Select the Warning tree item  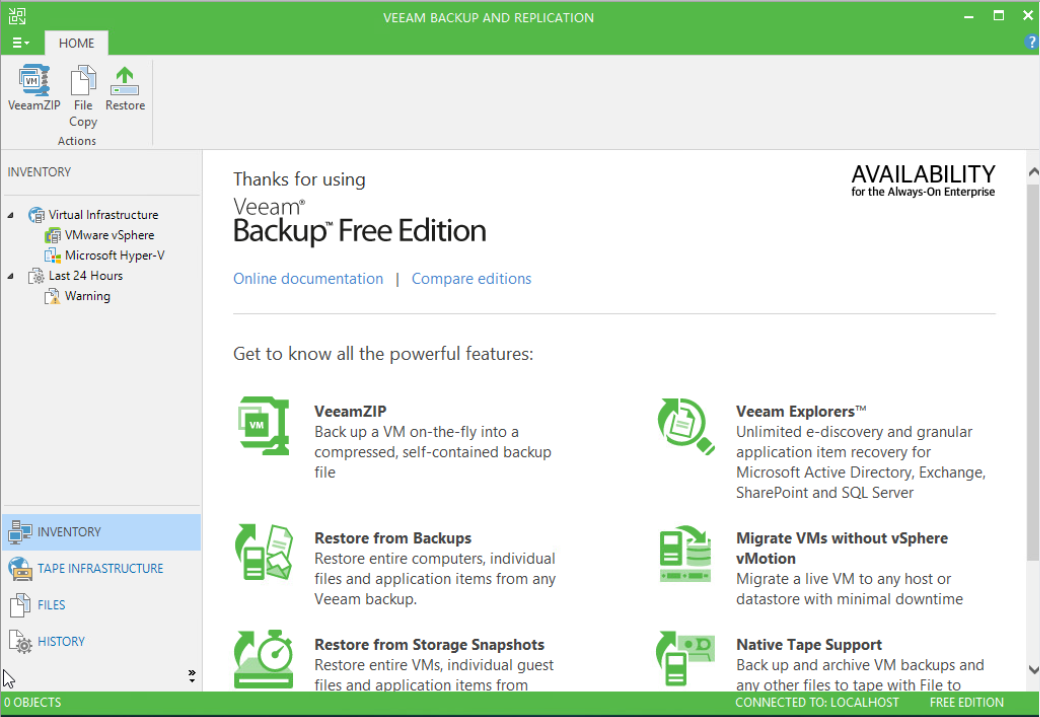tap(88, 296)
